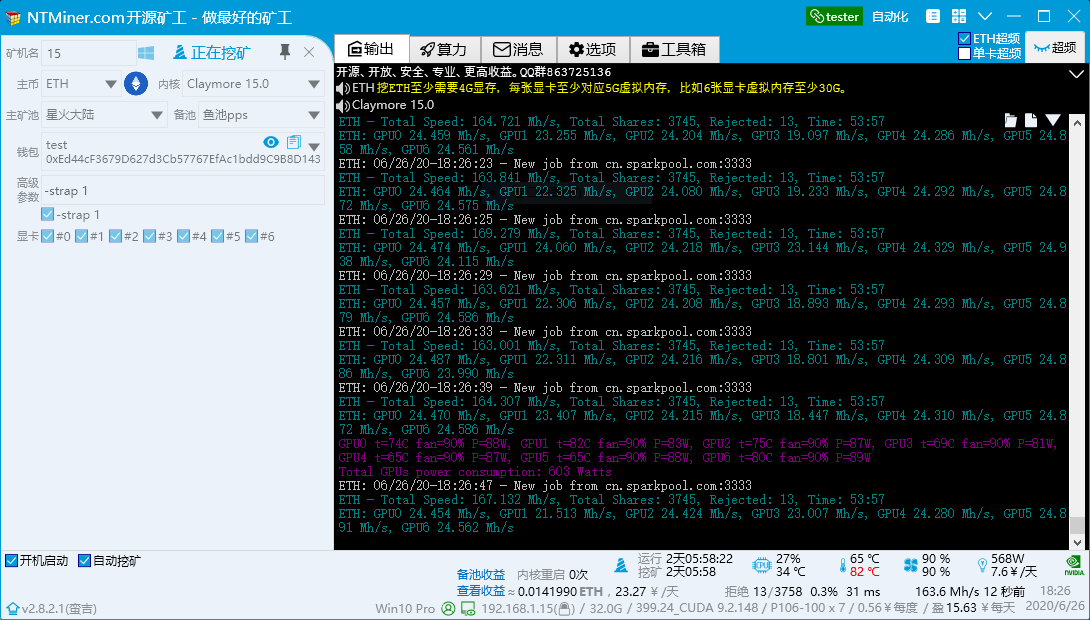Uncheck the ETH超频 overclock checkbox

[x=964, y=38]
